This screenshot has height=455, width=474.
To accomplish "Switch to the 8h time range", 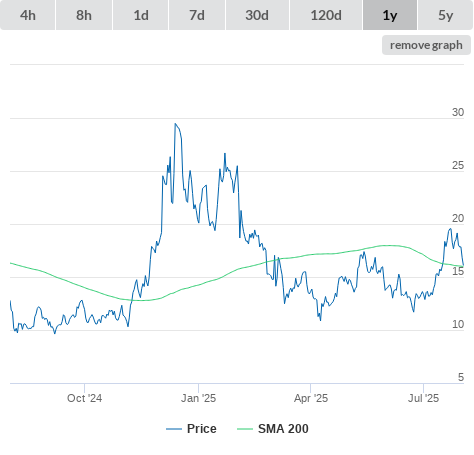I will coord(84,15).
